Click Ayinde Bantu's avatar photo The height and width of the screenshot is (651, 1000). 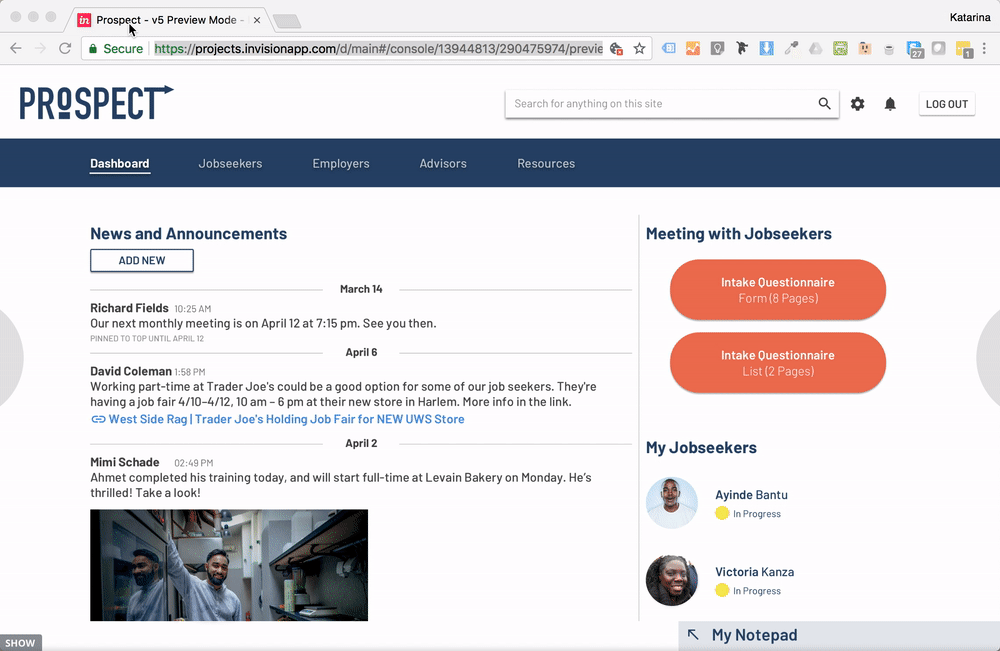pyautogui.click(x=672, y=503)
